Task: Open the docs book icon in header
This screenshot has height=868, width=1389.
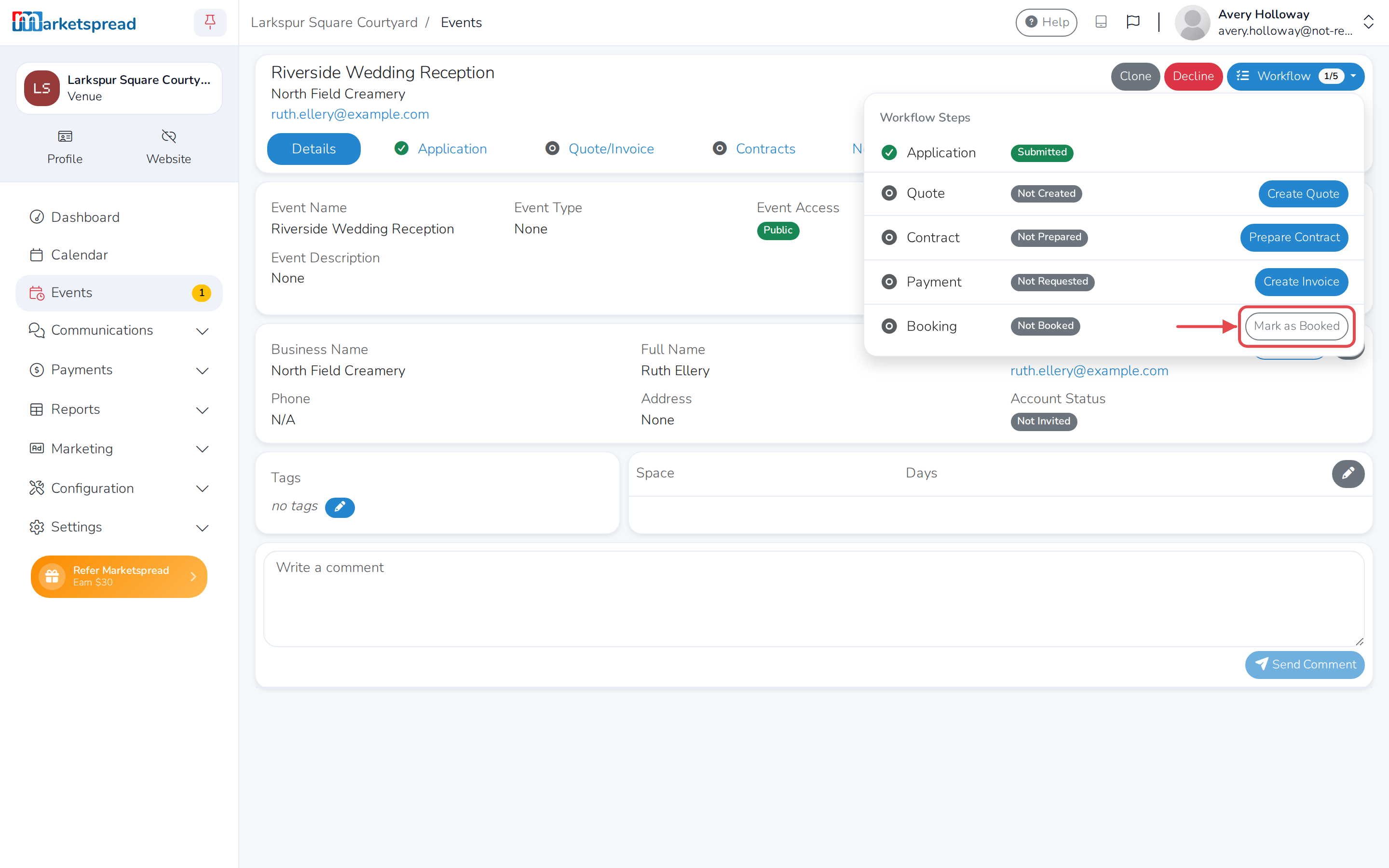Action: coord(1100,22)
